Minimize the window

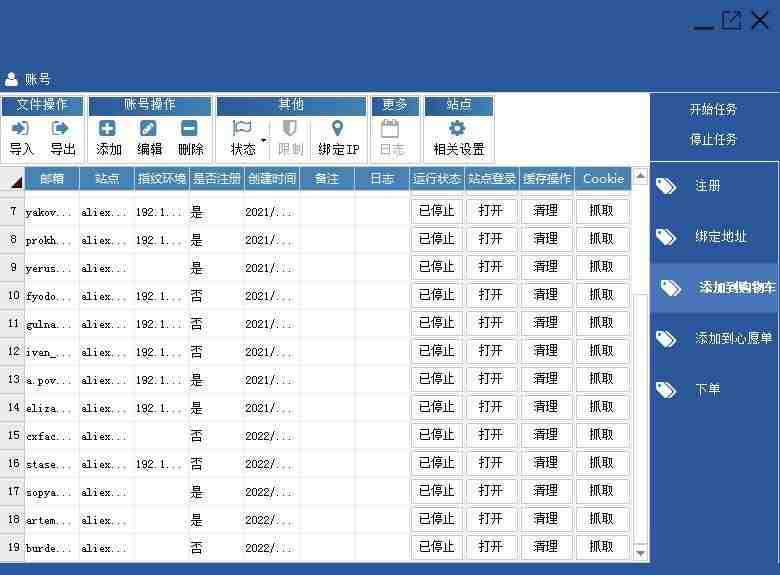pos(703,27)
